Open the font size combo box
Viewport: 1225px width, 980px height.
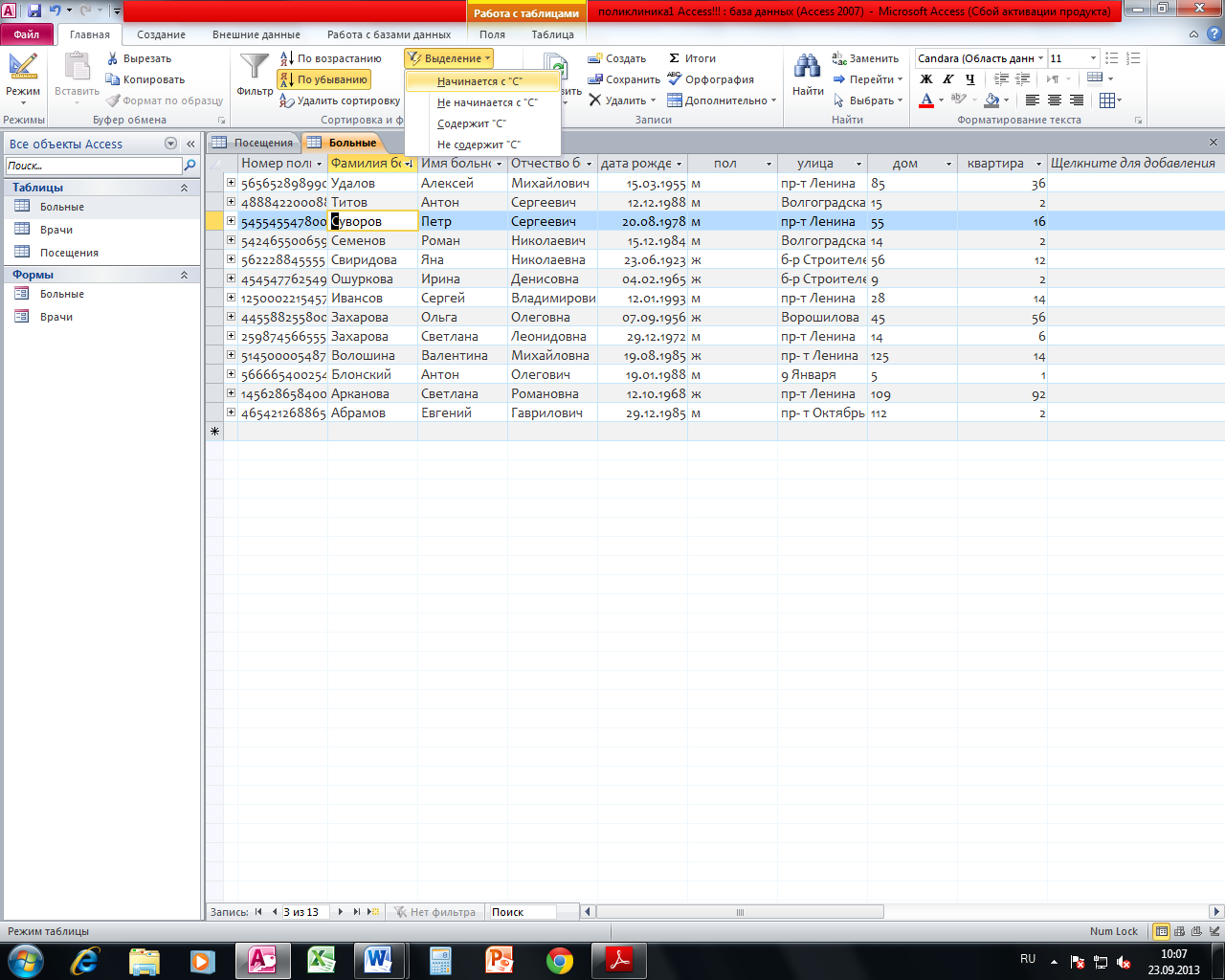pyautogui.click(x=1073, y=58)
